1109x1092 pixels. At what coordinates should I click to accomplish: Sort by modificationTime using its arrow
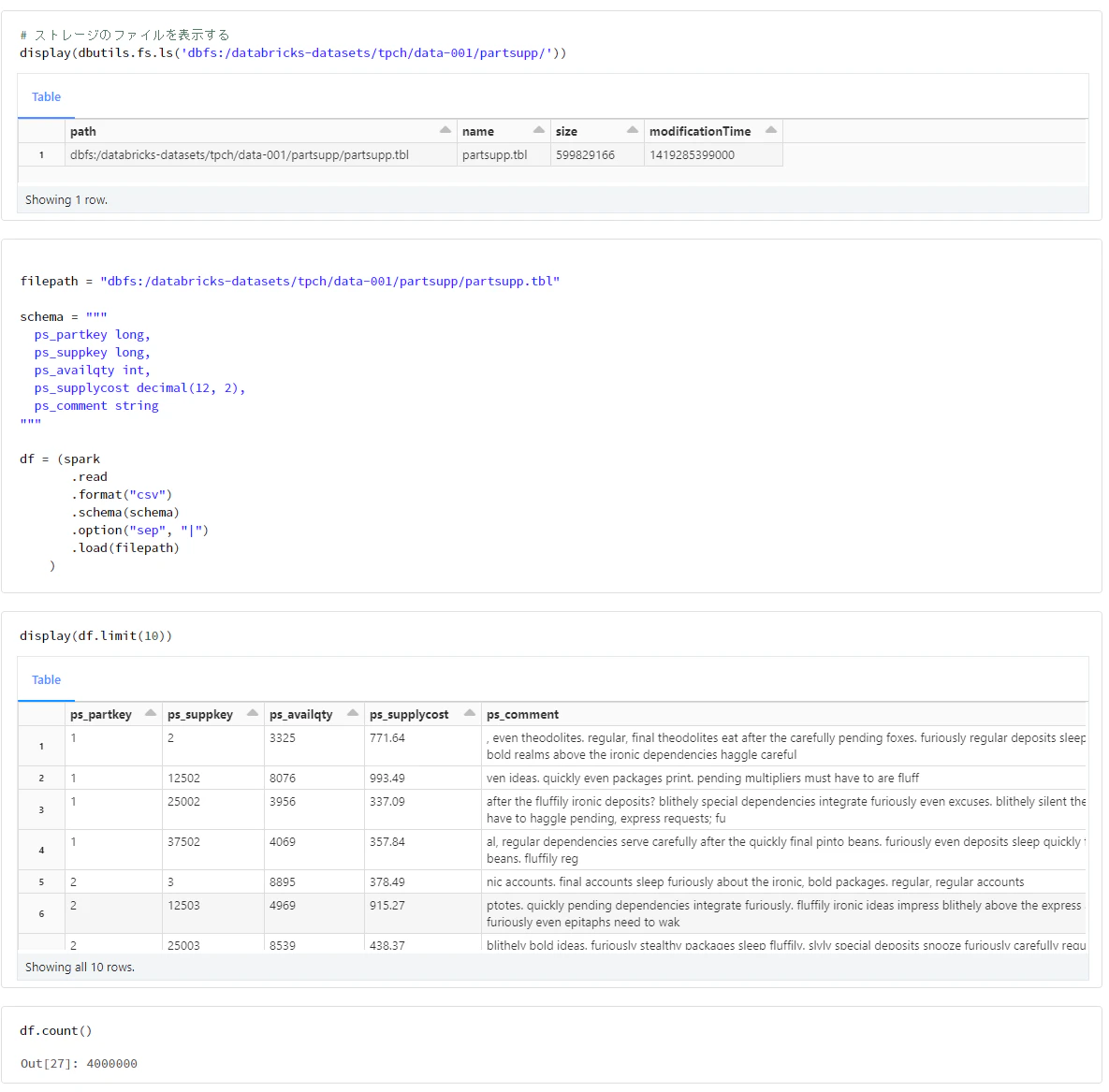tap(771, 130)
